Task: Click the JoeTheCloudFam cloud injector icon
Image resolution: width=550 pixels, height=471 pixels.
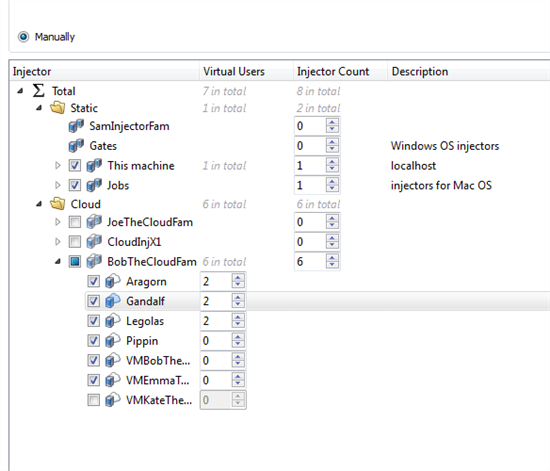Action: click(94, 222)
